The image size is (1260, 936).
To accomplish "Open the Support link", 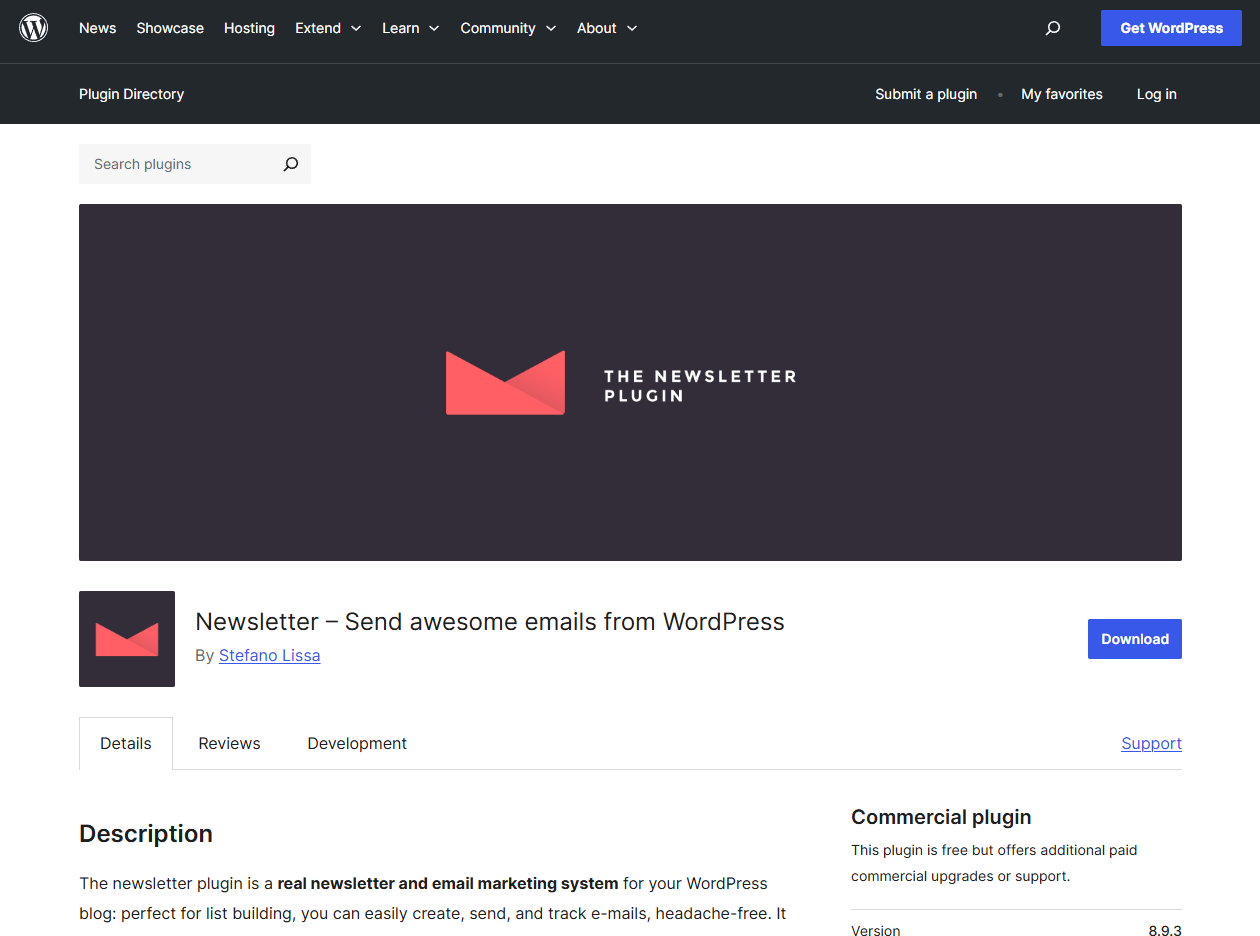I will 1152,743.
